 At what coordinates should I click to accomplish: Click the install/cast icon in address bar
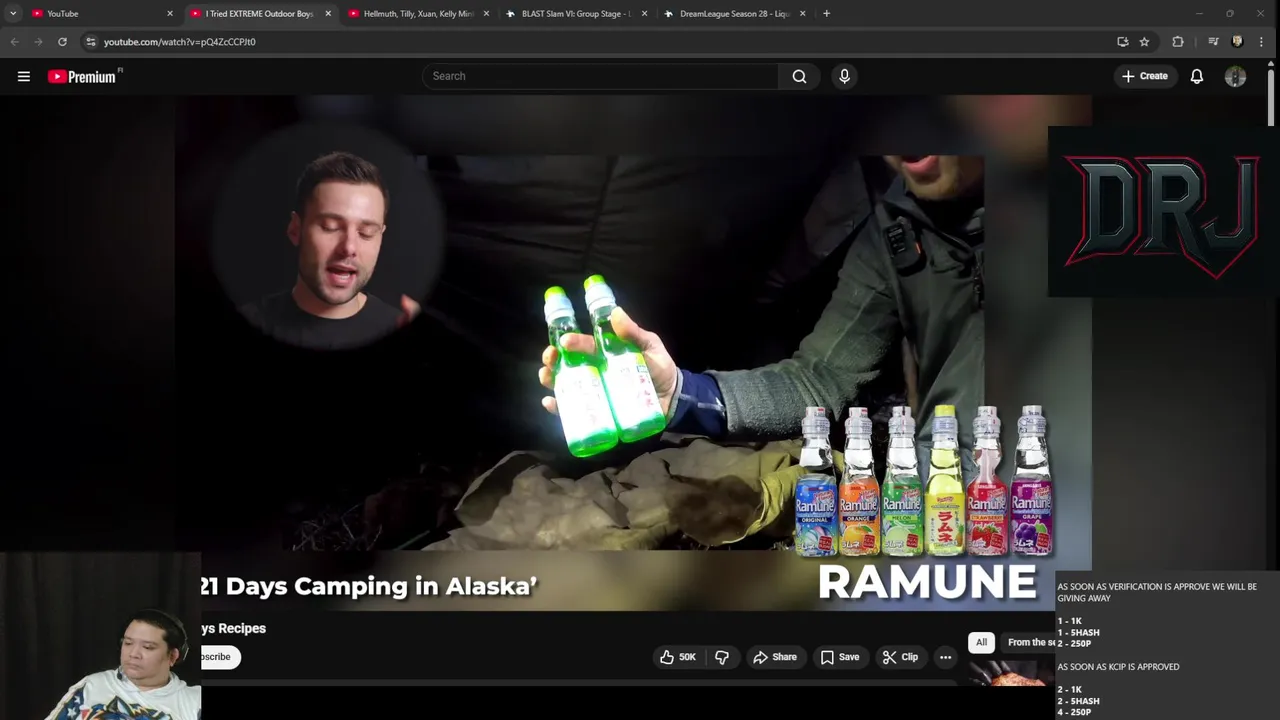click(1123, 42)
